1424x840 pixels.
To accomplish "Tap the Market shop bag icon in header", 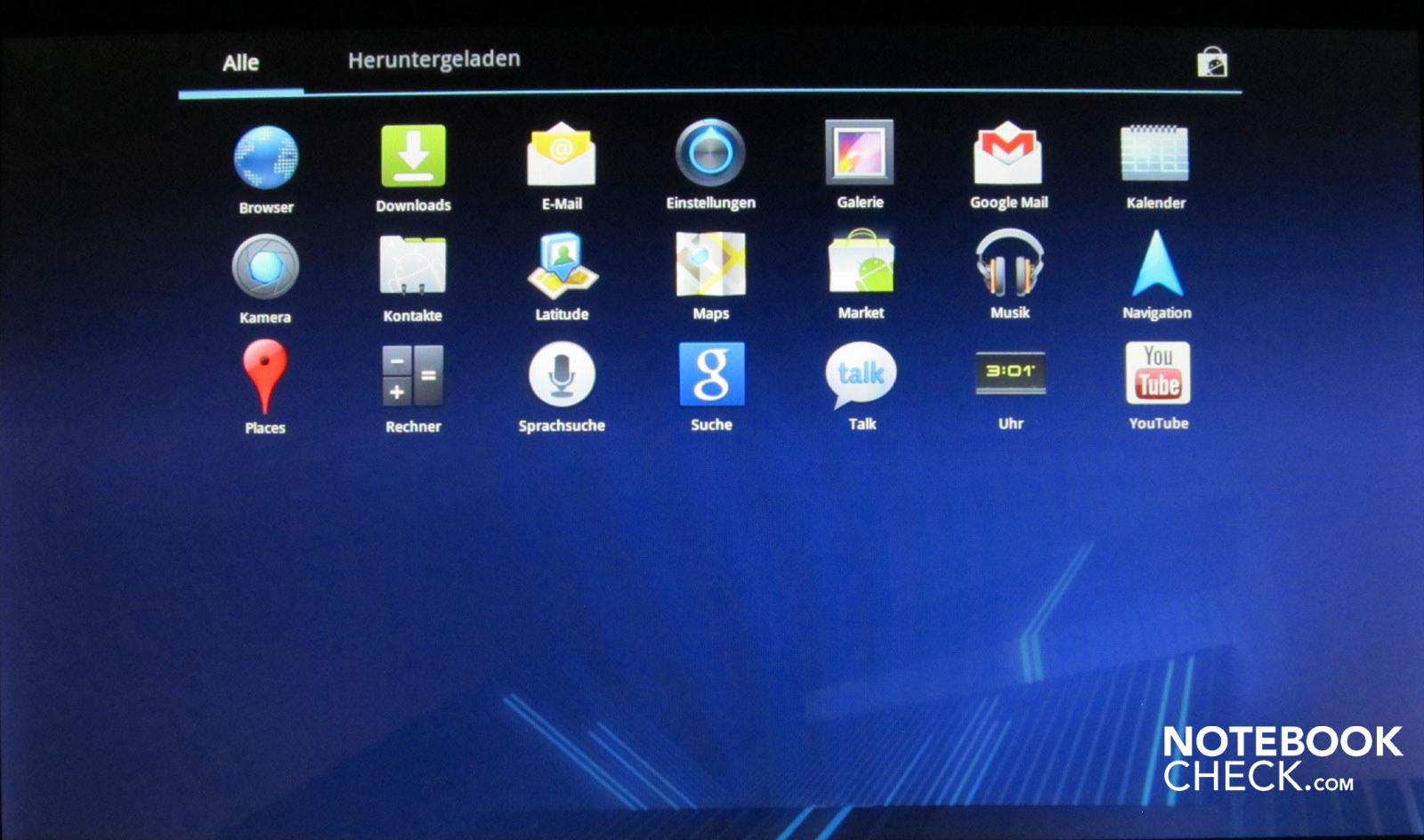I will point(1212,62).
